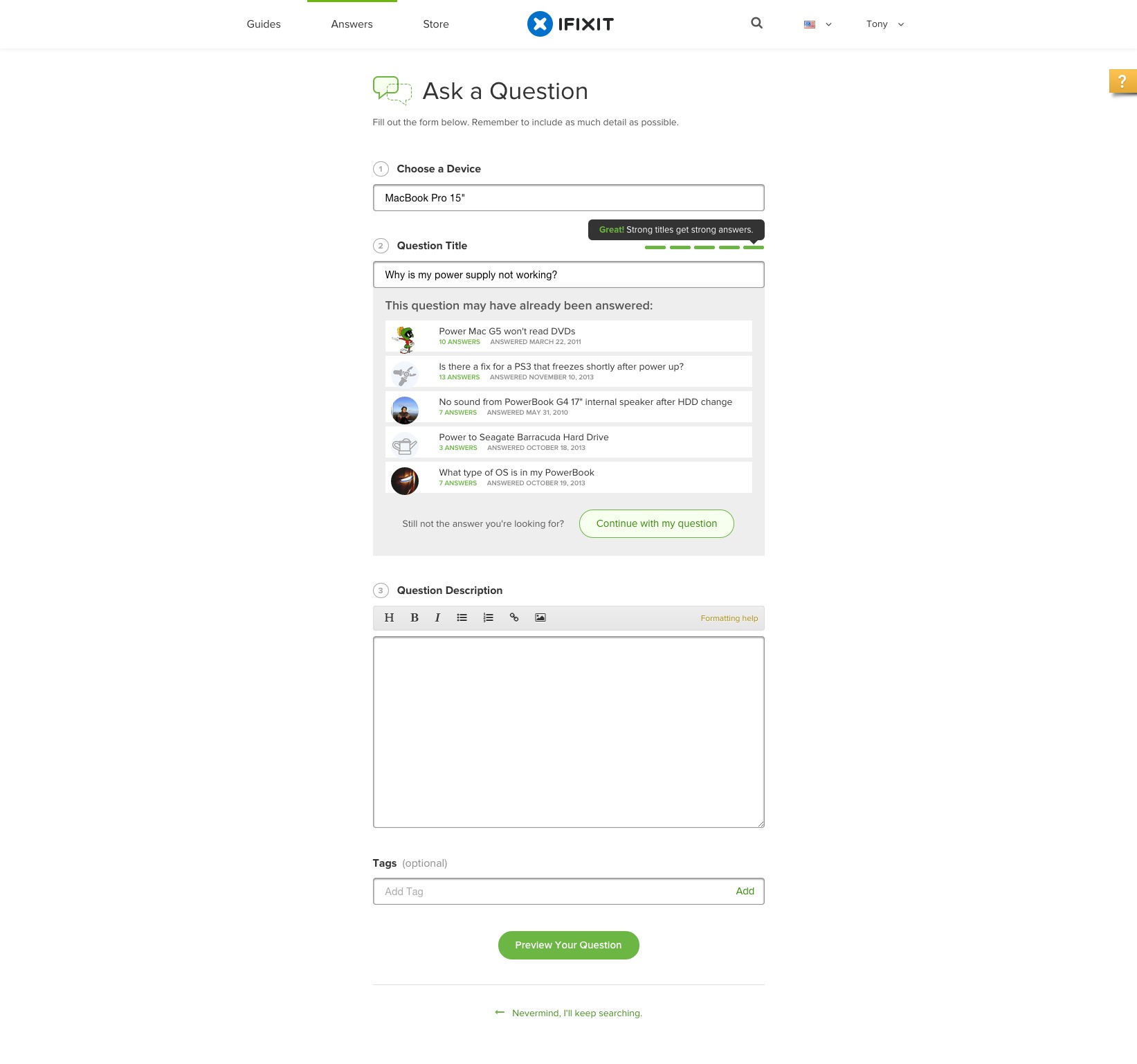Toggle bold text formatting
The width and height of the screenshot is (1137, 1064).
tap(415, 617)
